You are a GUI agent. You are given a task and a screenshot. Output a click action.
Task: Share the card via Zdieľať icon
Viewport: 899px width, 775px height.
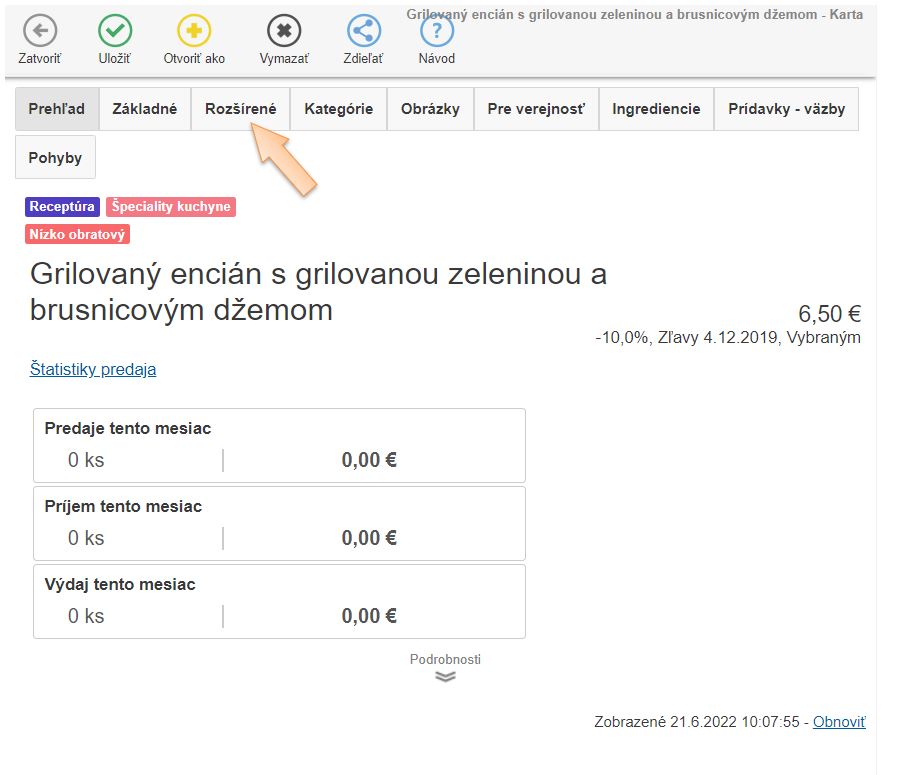click(x=364, y=31)
